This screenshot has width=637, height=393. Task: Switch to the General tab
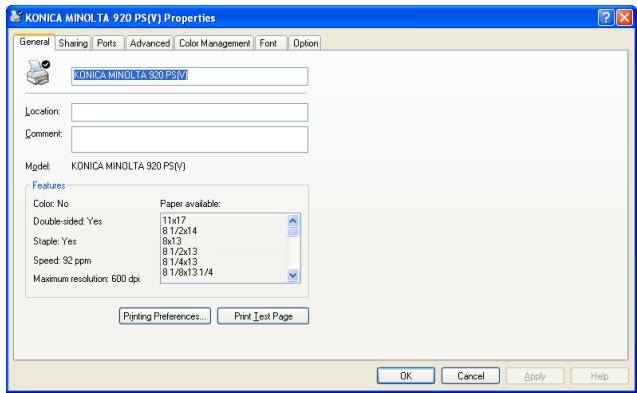(x=34, y=42)
